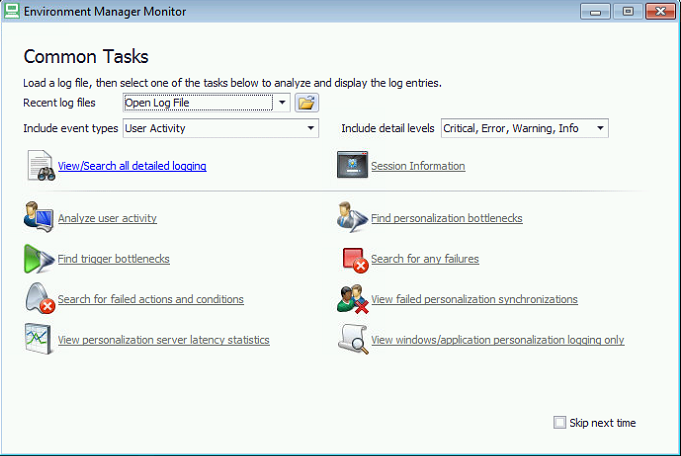Image resolution: width=681 pixels, height=456 pixels.
Task: Open Search for failed actions and conditions
Action: (151, 299)
